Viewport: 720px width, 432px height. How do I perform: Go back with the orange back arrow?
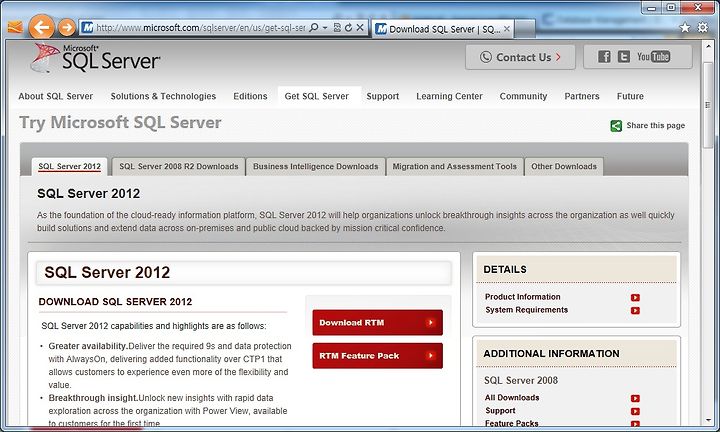pos(41,28)
